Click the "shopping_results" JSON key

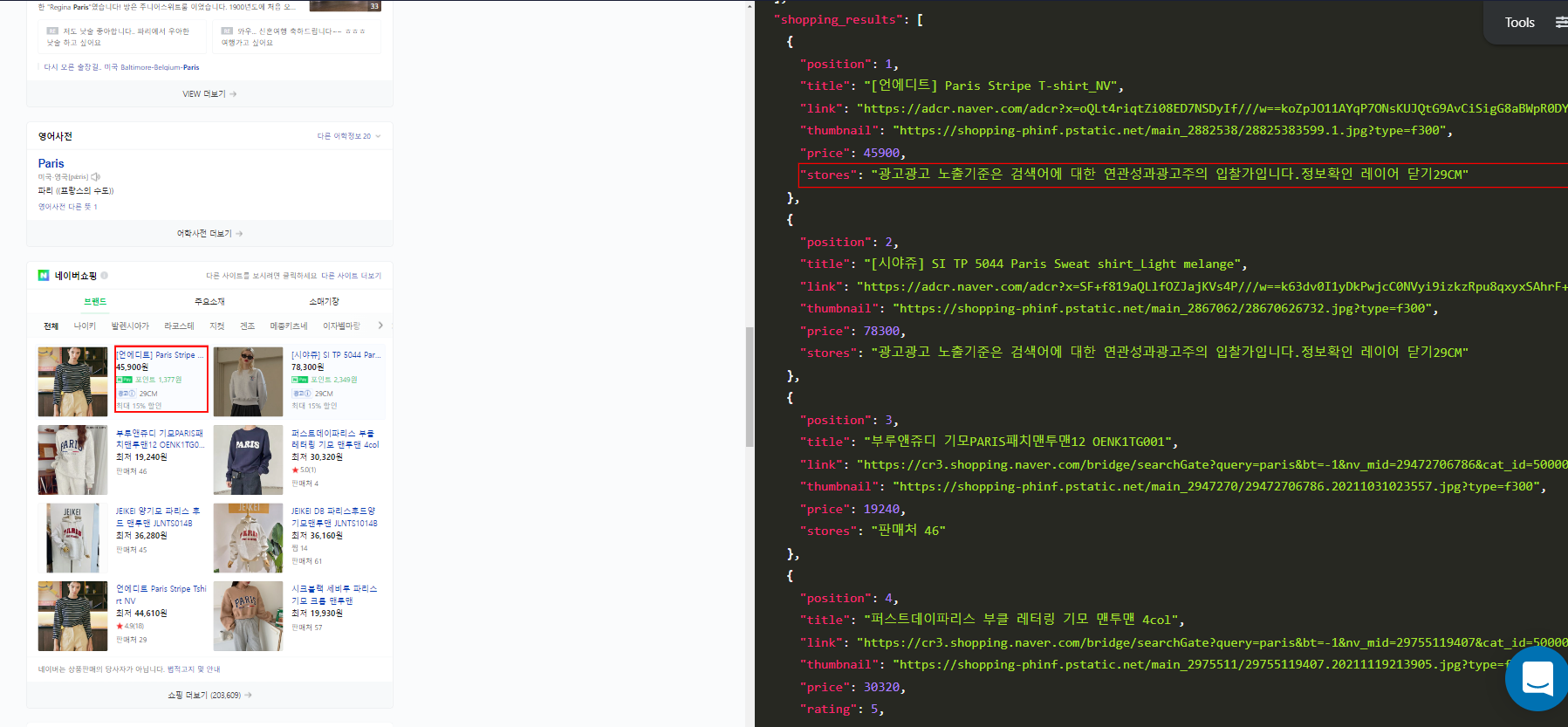click(x=840, y=20)
